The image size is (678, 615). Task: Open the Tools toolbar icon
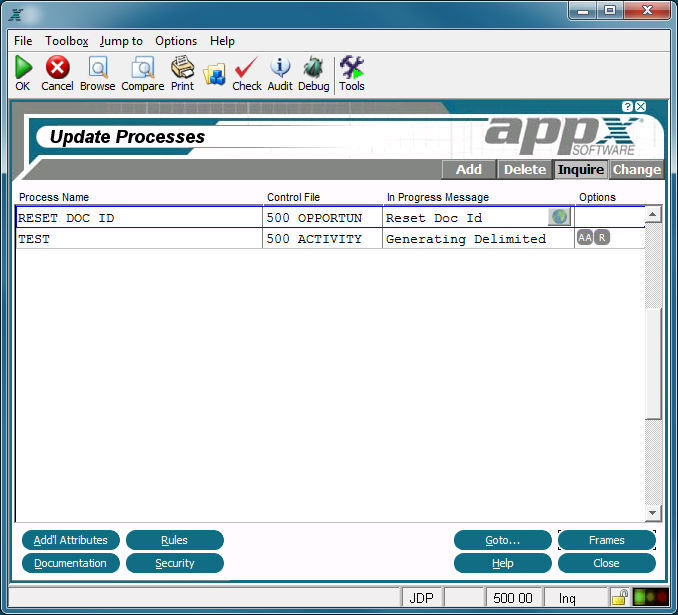(x=352, y=67)
